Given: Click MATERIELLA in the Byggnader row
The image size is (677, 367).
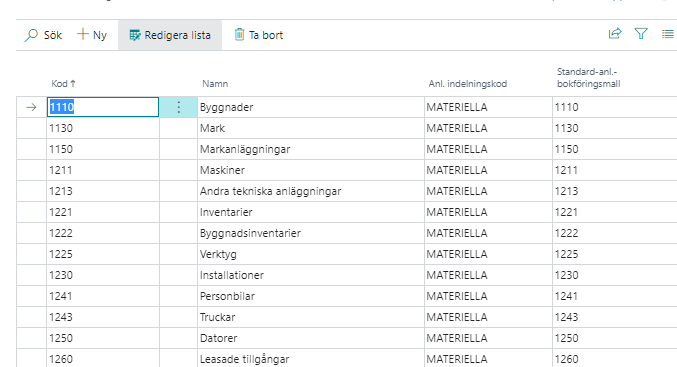Looking at the screenshot, I should tap(457, 108).
